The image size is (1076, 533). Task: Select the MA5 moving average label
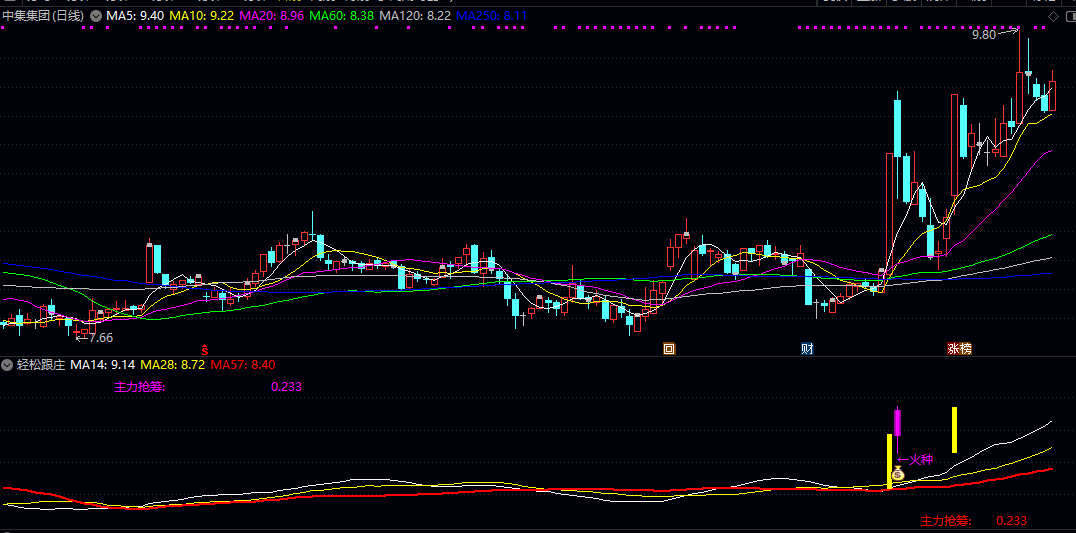pos(135,17)
